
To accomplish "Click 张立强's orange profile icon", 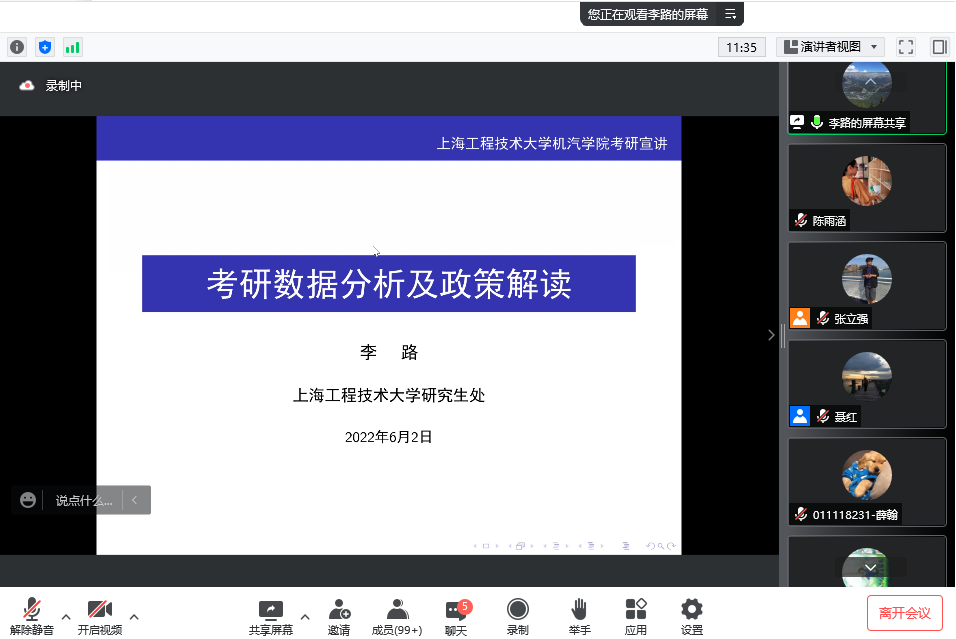I will (800, 318).
